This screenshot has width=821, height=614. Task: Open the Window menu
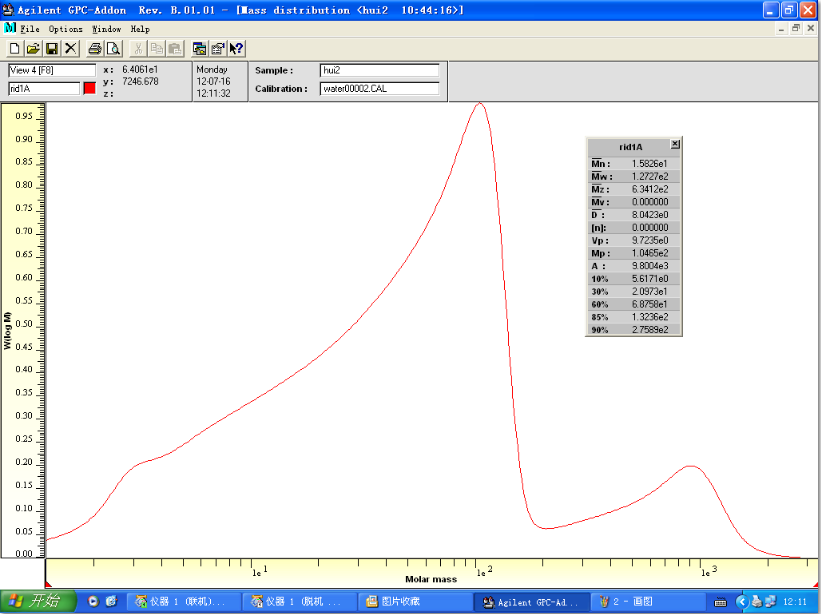[x=106, y=29]
